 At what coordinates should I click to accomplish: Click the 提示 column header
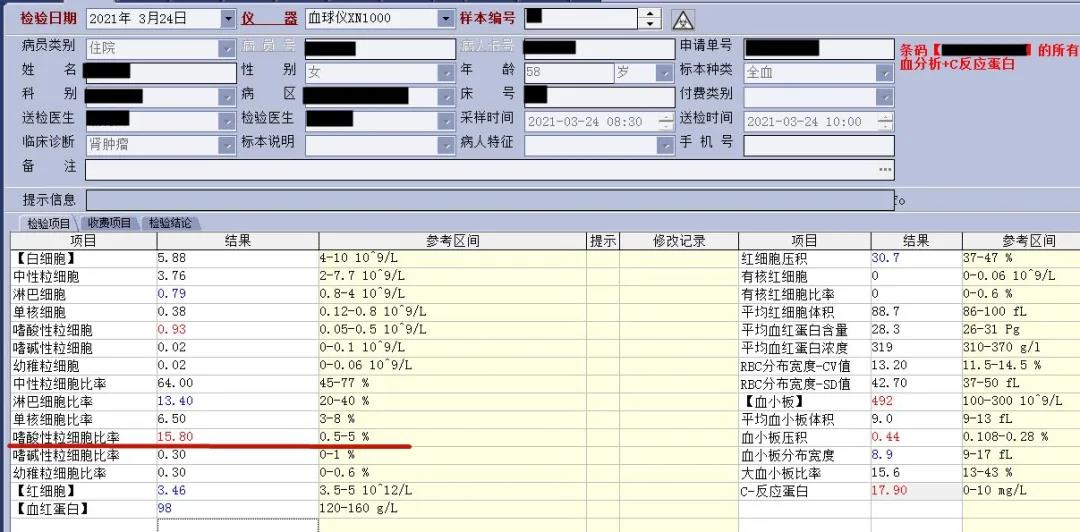click(603, 241)
